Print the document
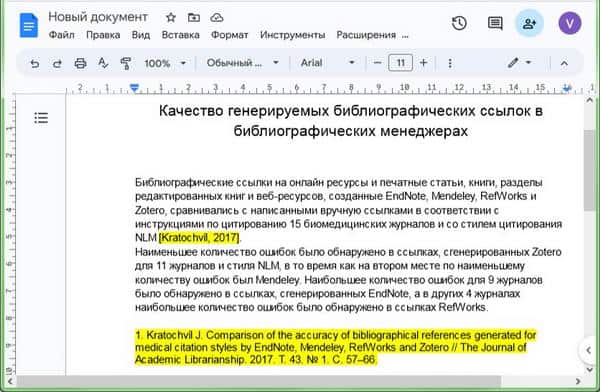The image size is (600, 392). click(80, 63)
